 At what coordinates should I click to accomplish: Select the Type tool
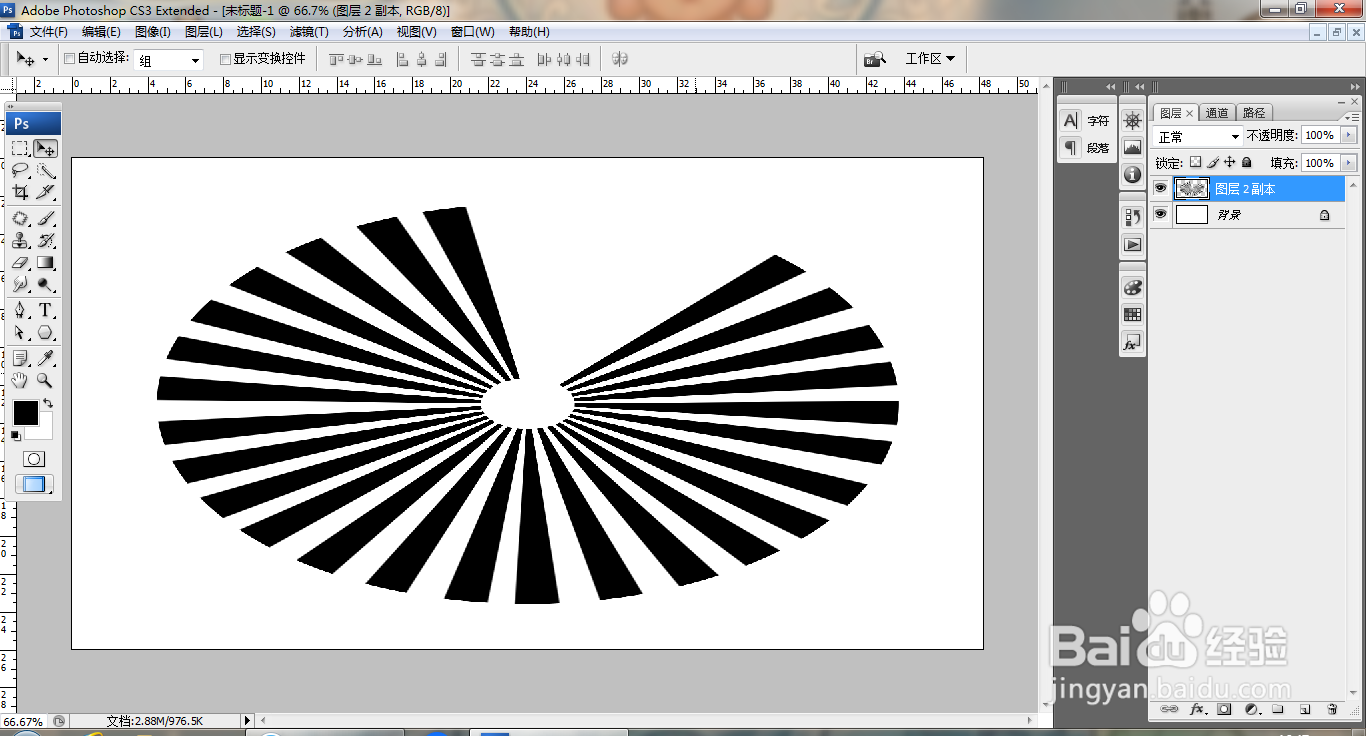[x=45, y=310]
